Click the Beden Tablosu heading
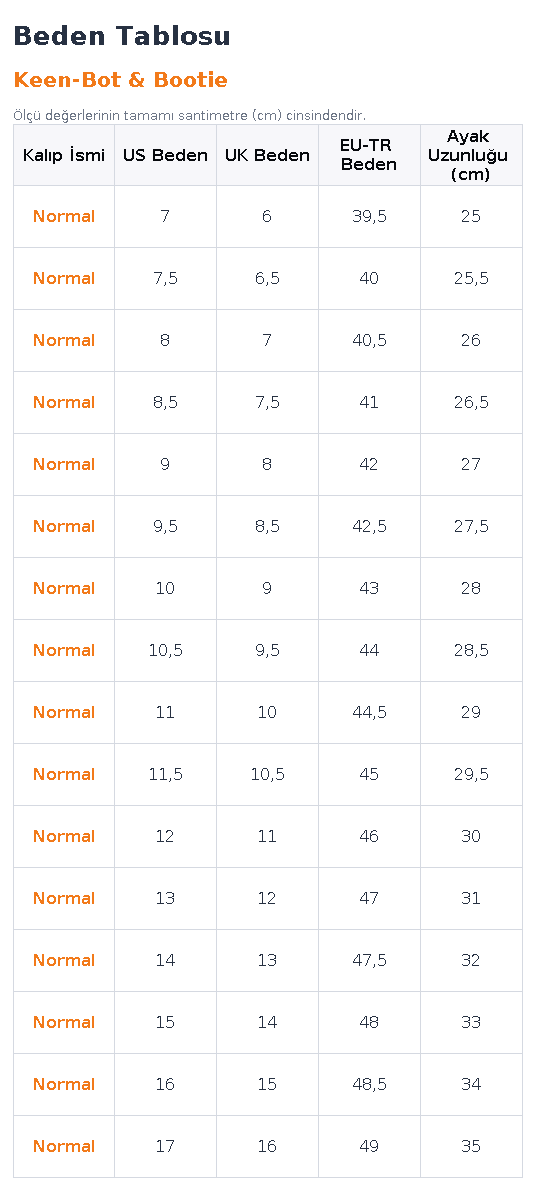The image size is (533, 1183). [x=122, y=36]
